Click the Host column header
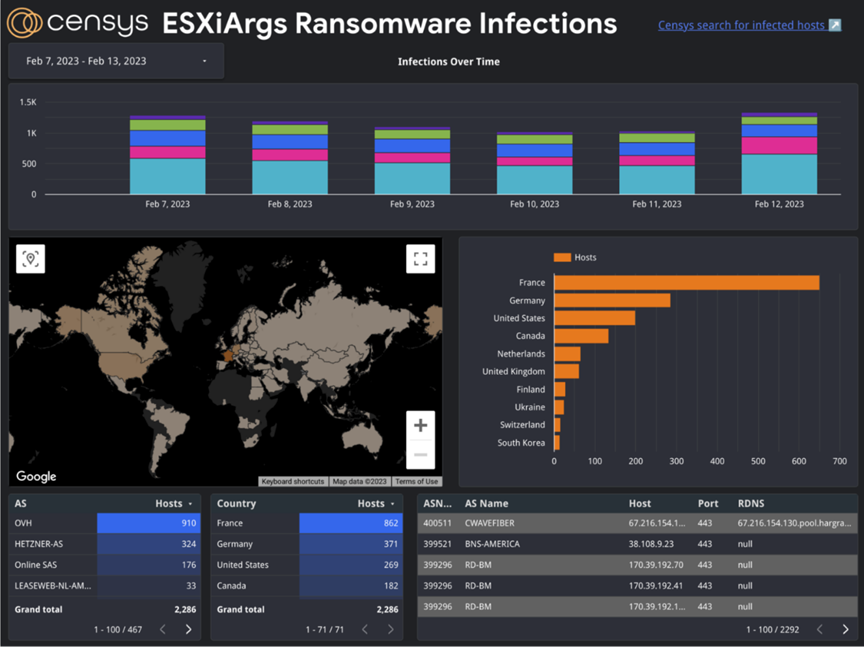Viewport: 864px width, 647px height. 640,503
